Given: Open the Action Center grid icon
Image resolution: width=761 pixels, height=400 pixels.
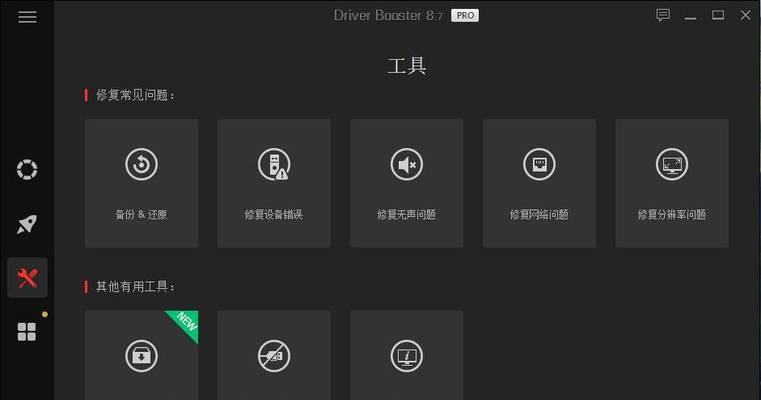Looking at the screenshot, I should tap(27, 332).
